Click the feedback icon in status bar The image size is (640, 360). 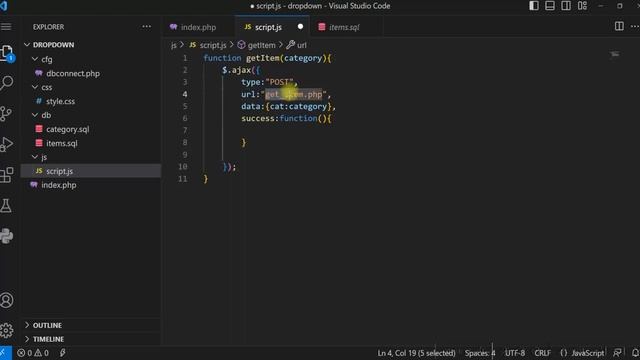pyautogui.click(x=618, y=353)
